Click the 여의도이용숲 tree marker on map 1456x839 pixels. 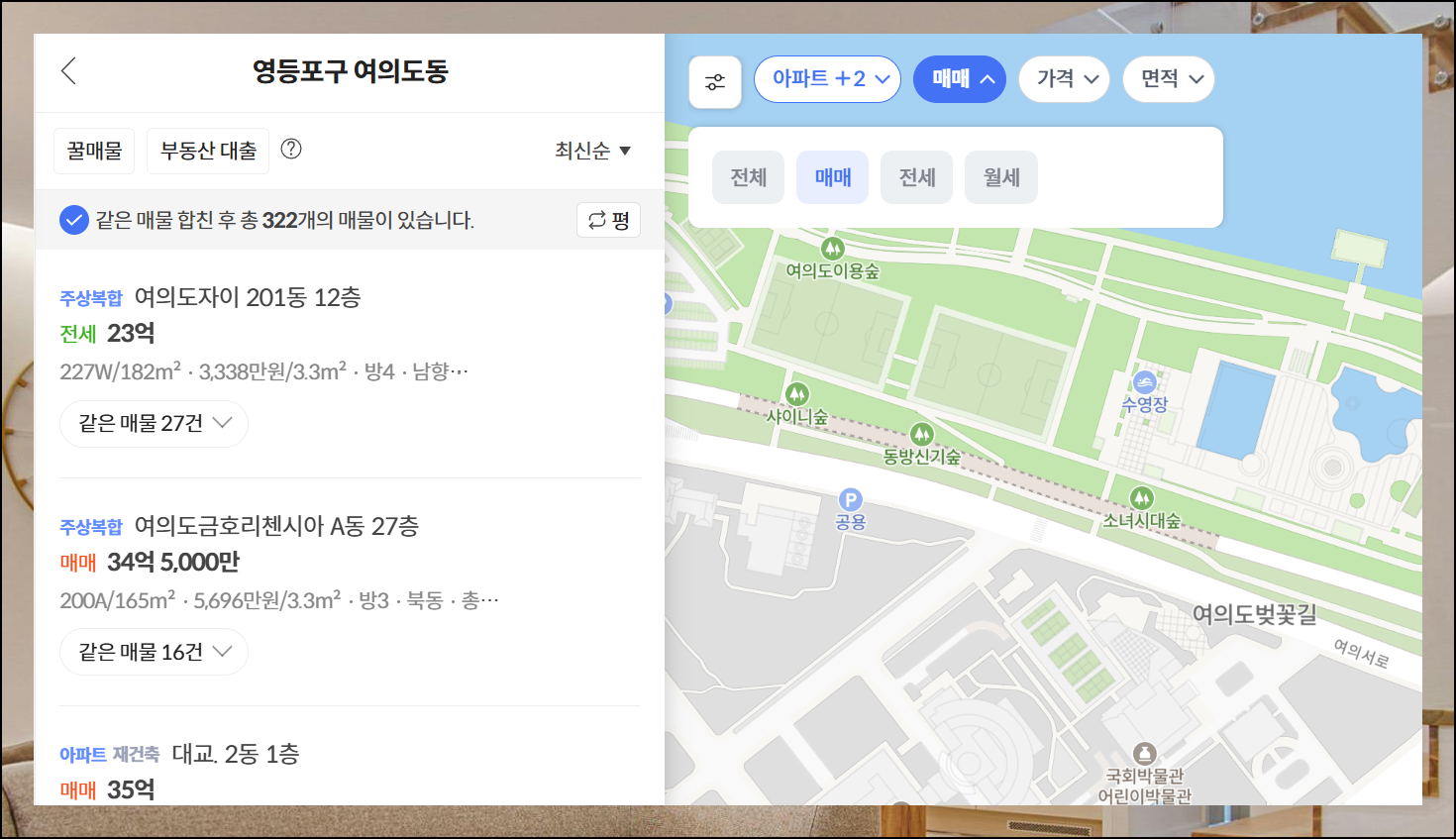833,248
